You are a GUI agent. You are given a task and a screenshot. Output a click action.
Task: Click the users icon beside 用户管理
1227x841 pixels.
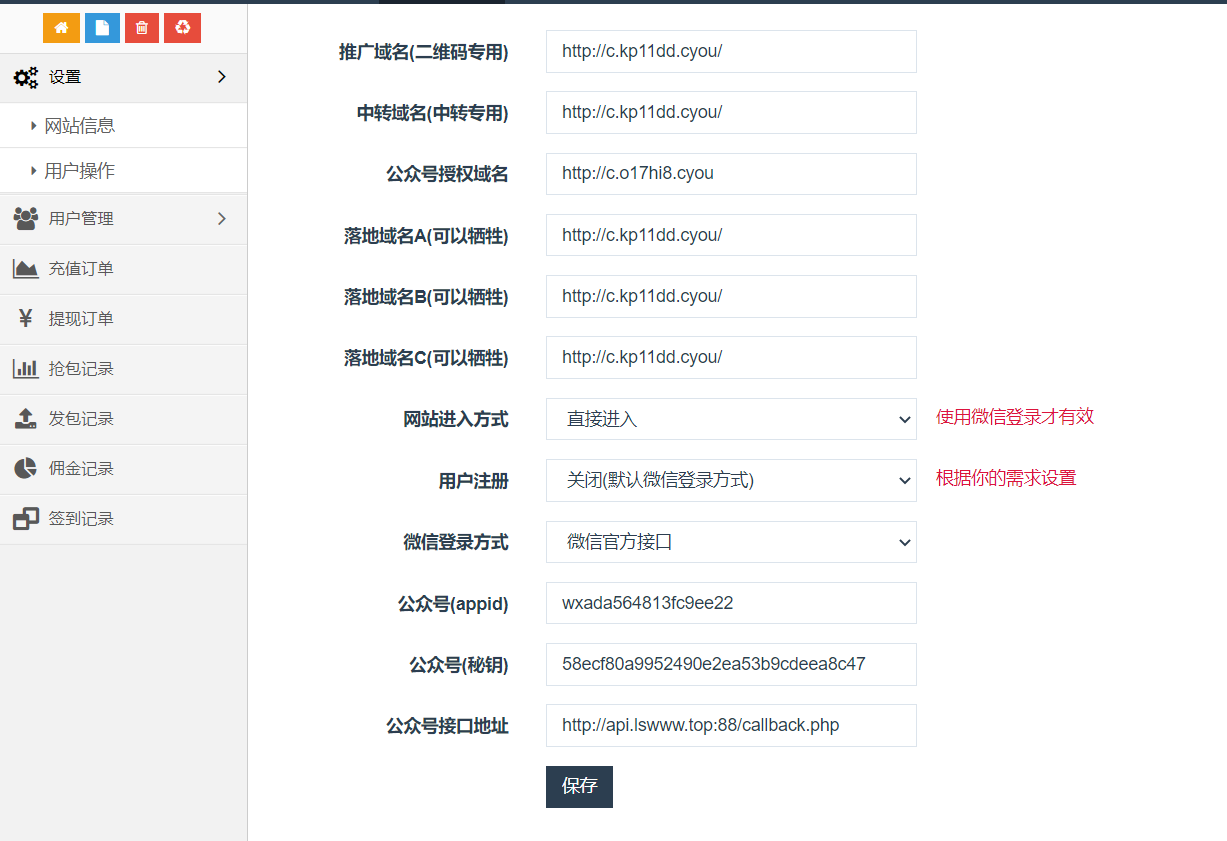click(26, 218)
